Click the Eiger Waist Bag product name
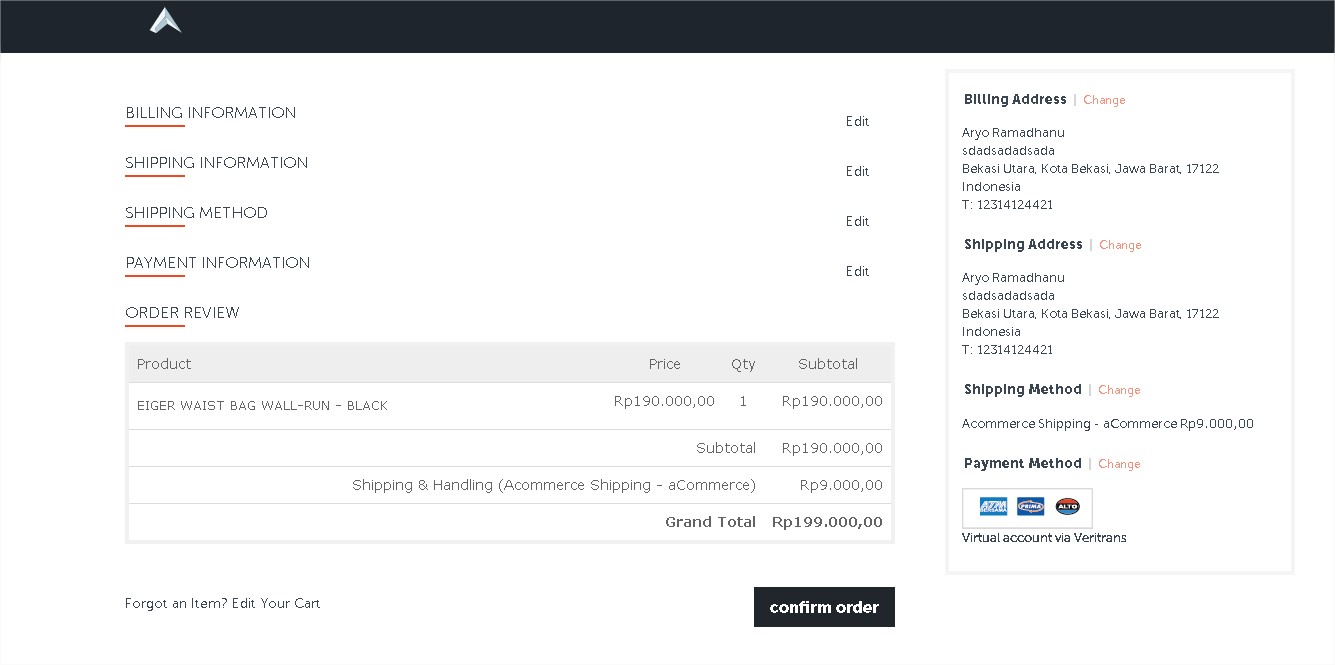 262,406
